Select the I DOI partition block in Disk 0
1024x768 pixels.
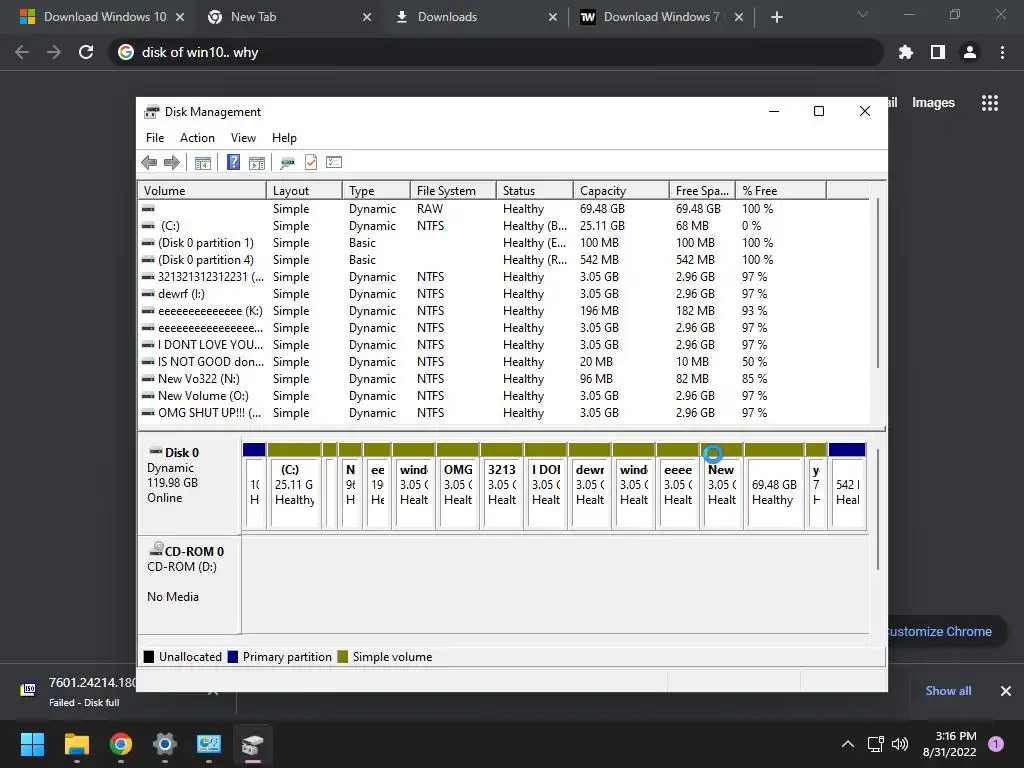coord(546,485)
